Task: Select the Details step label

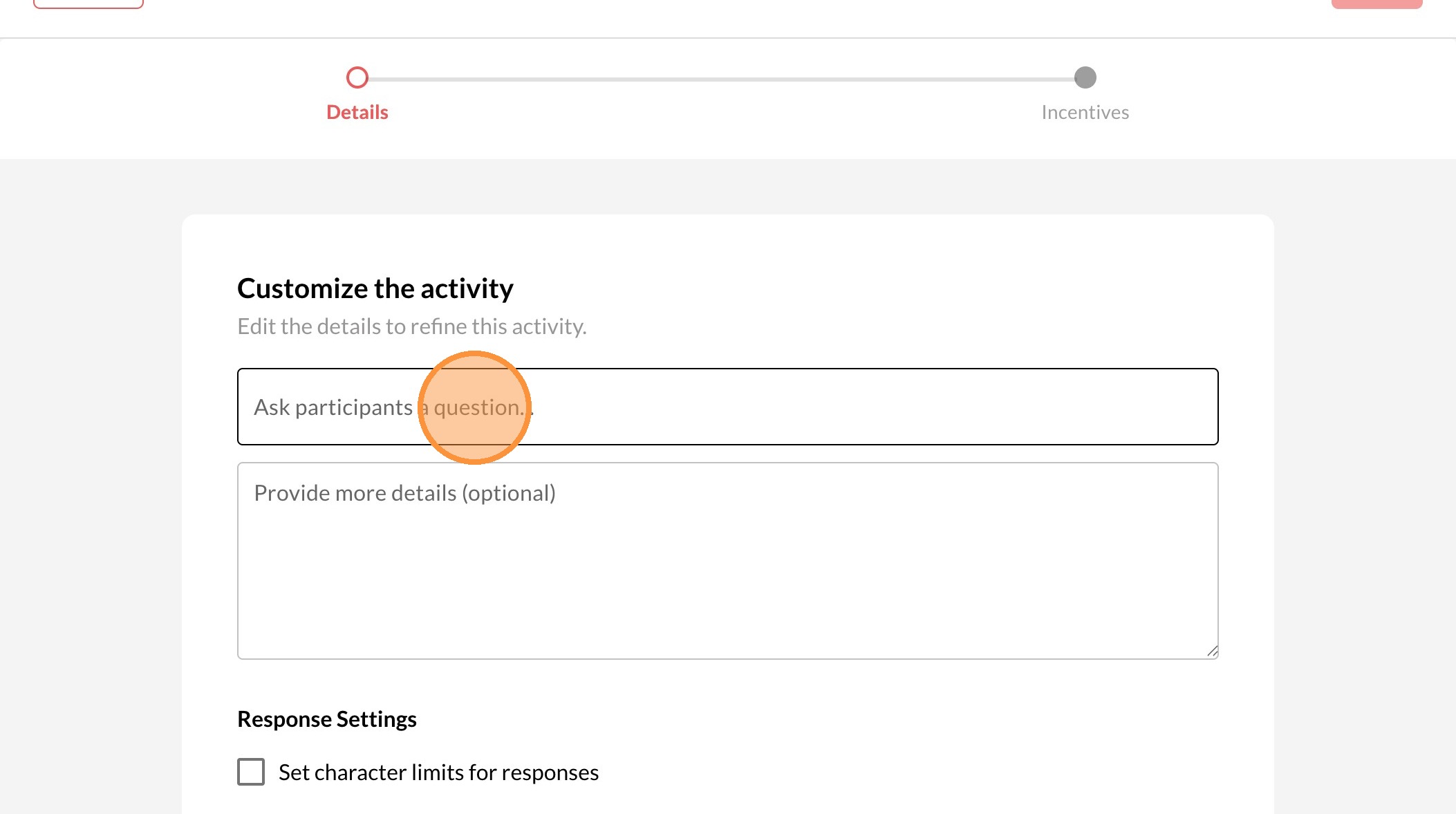Action: pyautogui.click(x=357, y=112)
